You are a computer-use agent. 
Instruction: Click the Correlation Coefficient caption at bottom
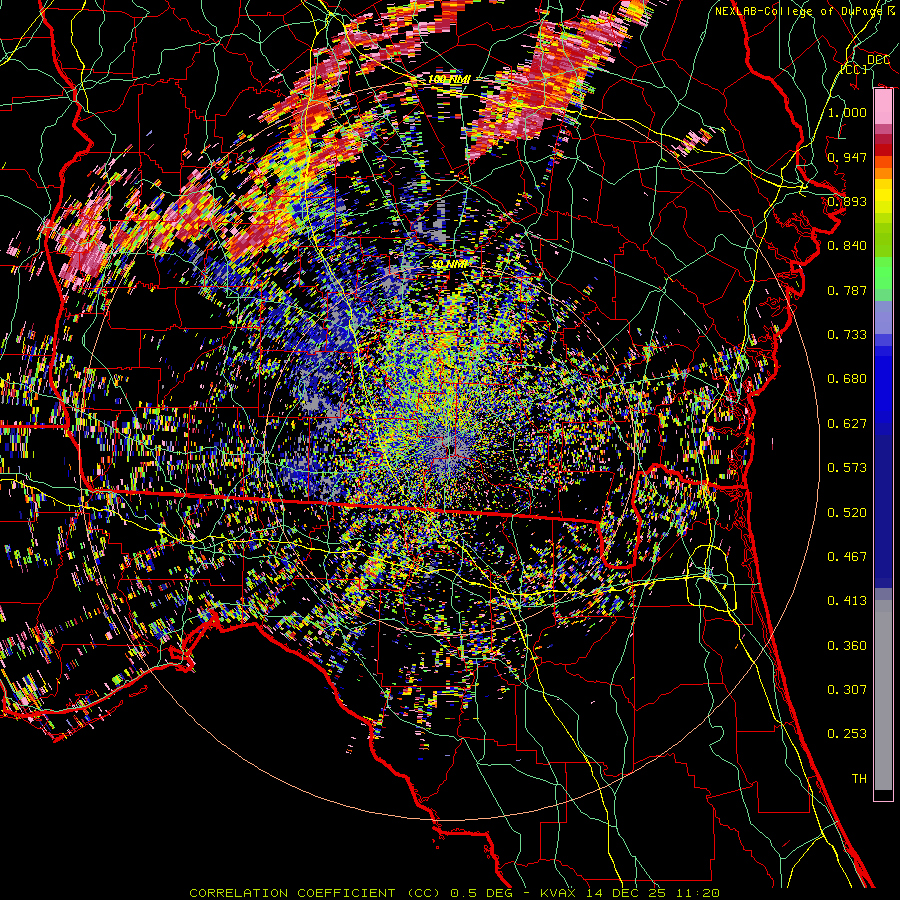pos(455,893)
